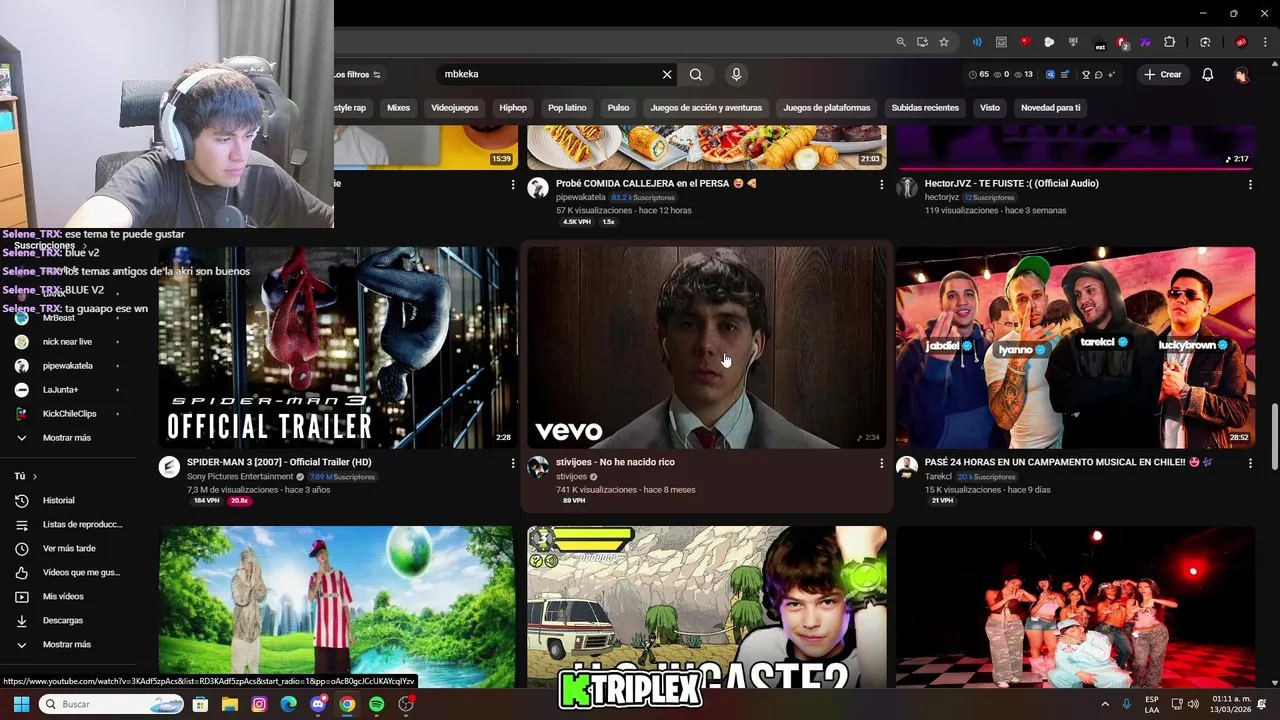1280x720 pixels.
Task: Select the Pulso filter chip
Action: (x=618, y=107)
